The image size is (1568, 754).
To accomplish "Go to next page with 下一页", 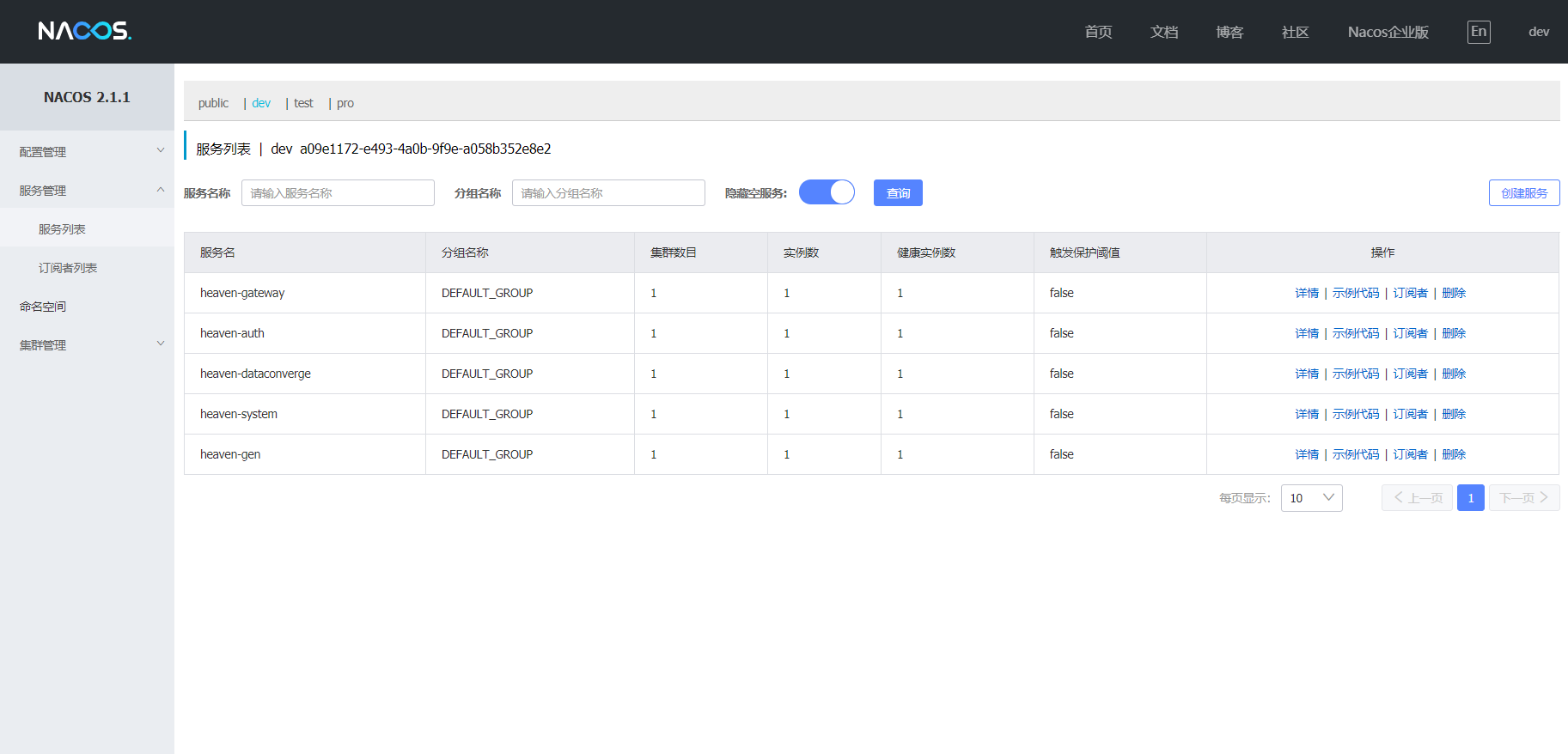I will pyautogui.click(x=1524, y=498).
